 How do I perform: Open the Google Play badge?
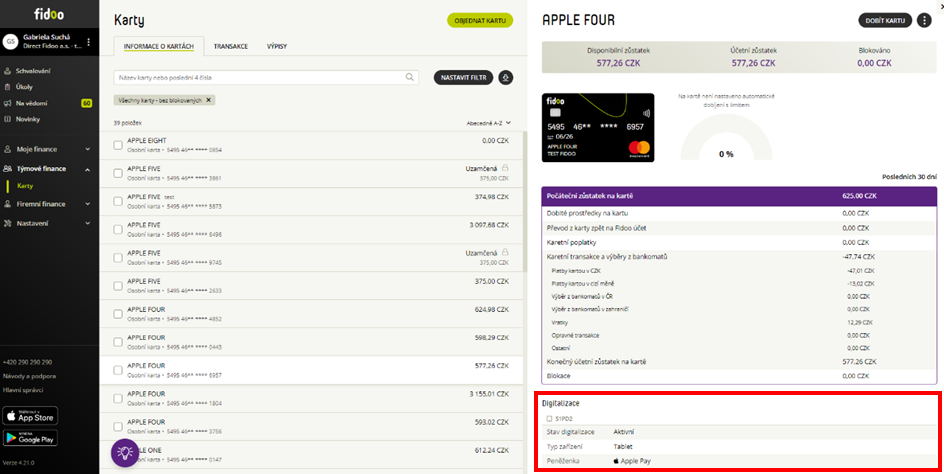31,437
